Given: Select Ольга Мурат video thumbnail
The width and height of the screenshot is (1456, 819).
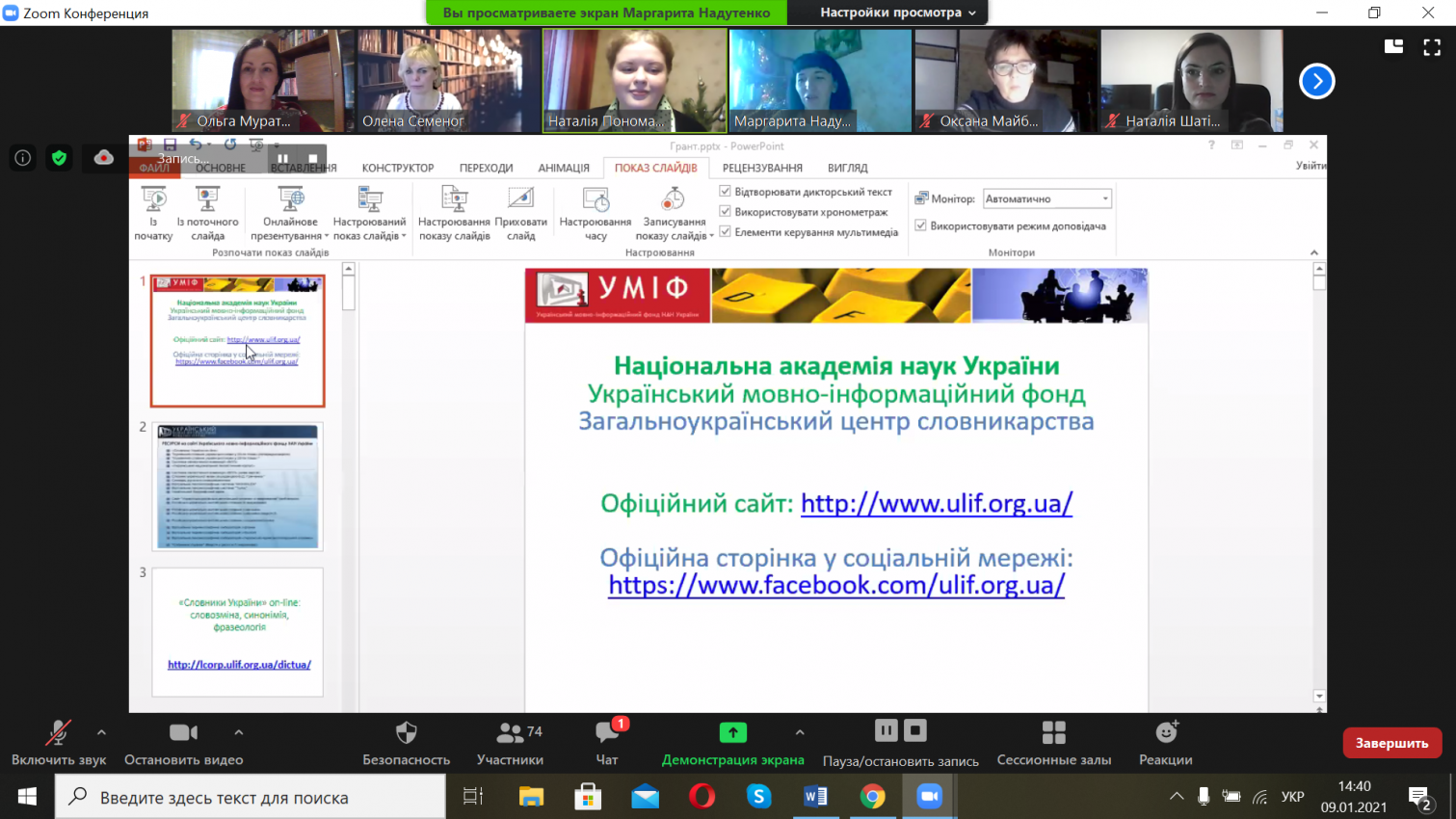Looking at the screenshot, I should click(262, 80).
